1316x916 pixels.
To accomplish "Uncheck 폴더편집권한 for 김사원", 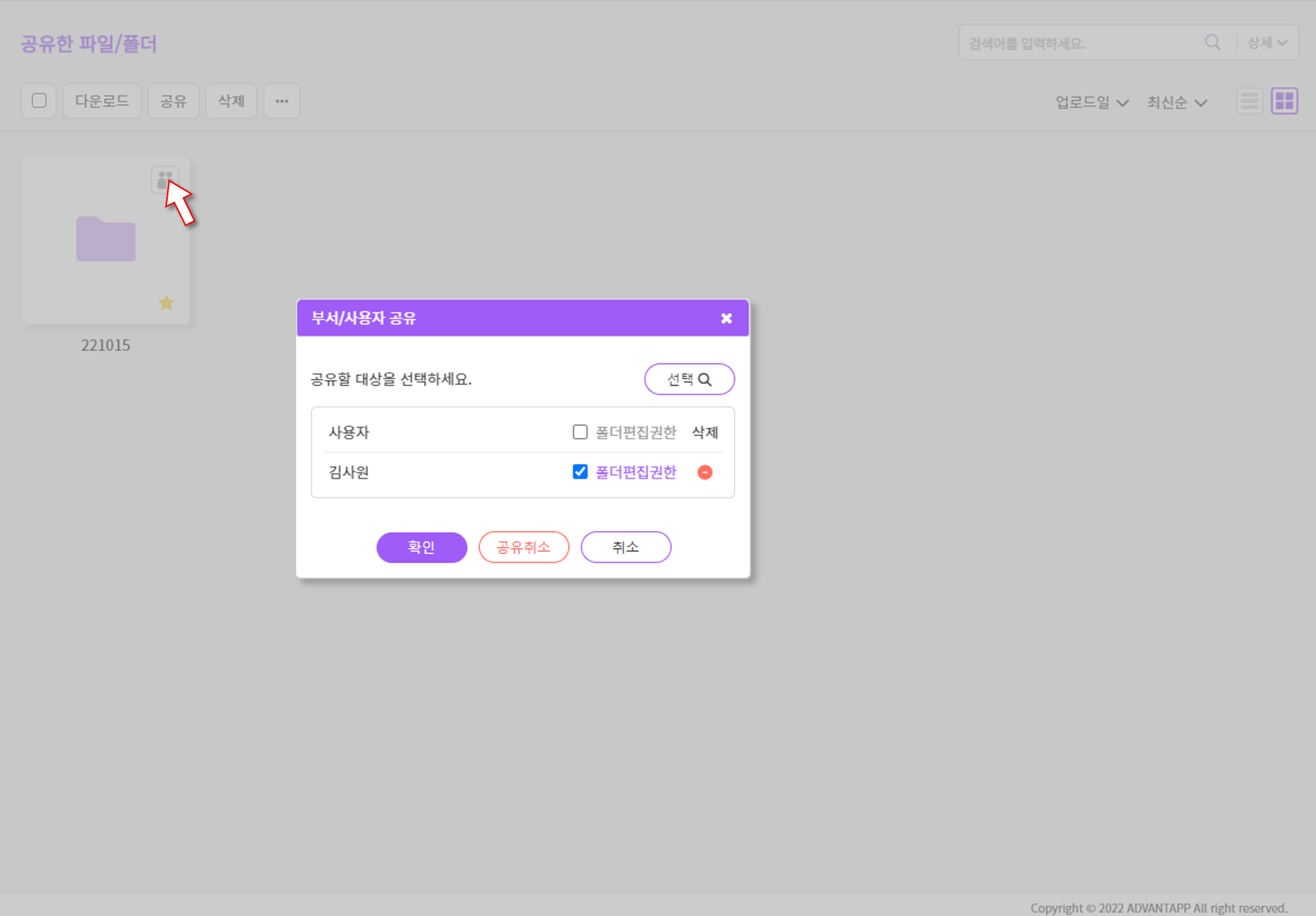I will coord(580,472).
